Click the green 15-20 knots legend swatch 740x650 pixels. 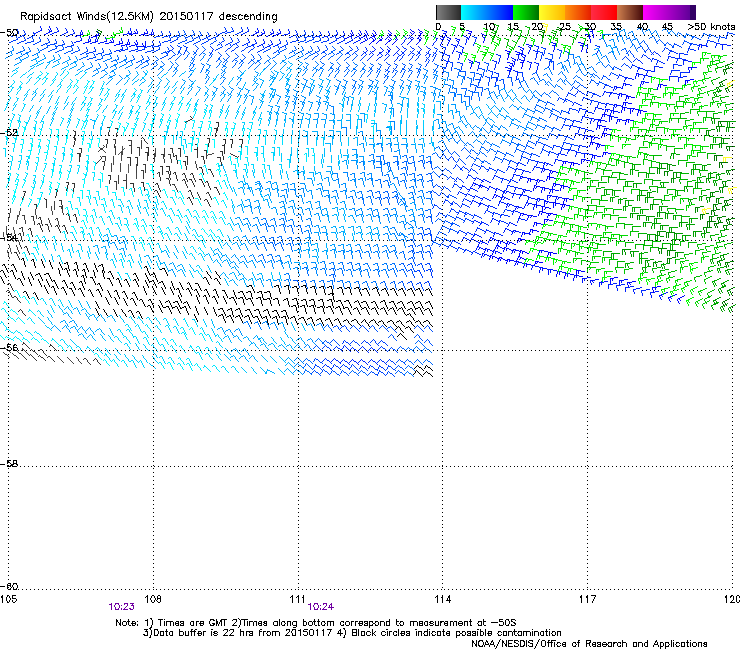(x=526, y=12)
